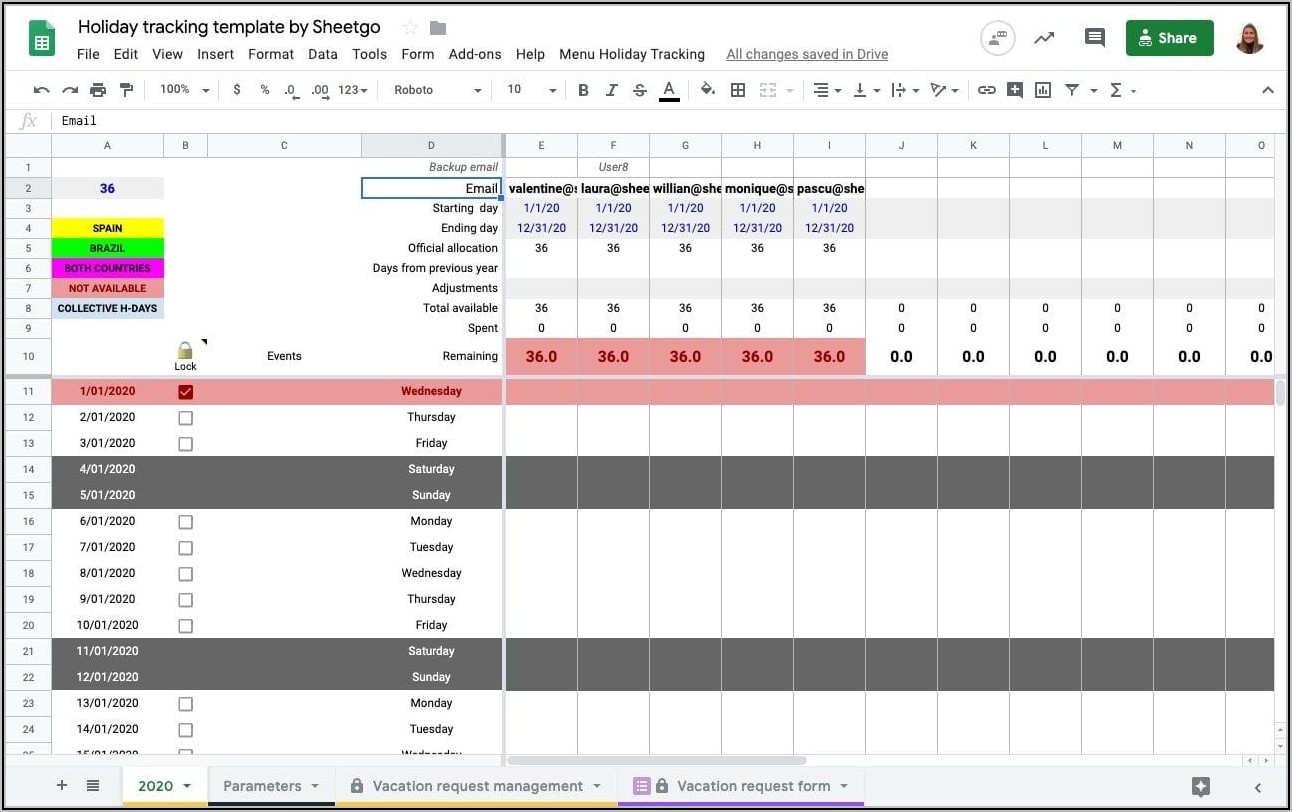Apply strikethrough formatting
1292x812 pixels.
(x=640, y=90)
